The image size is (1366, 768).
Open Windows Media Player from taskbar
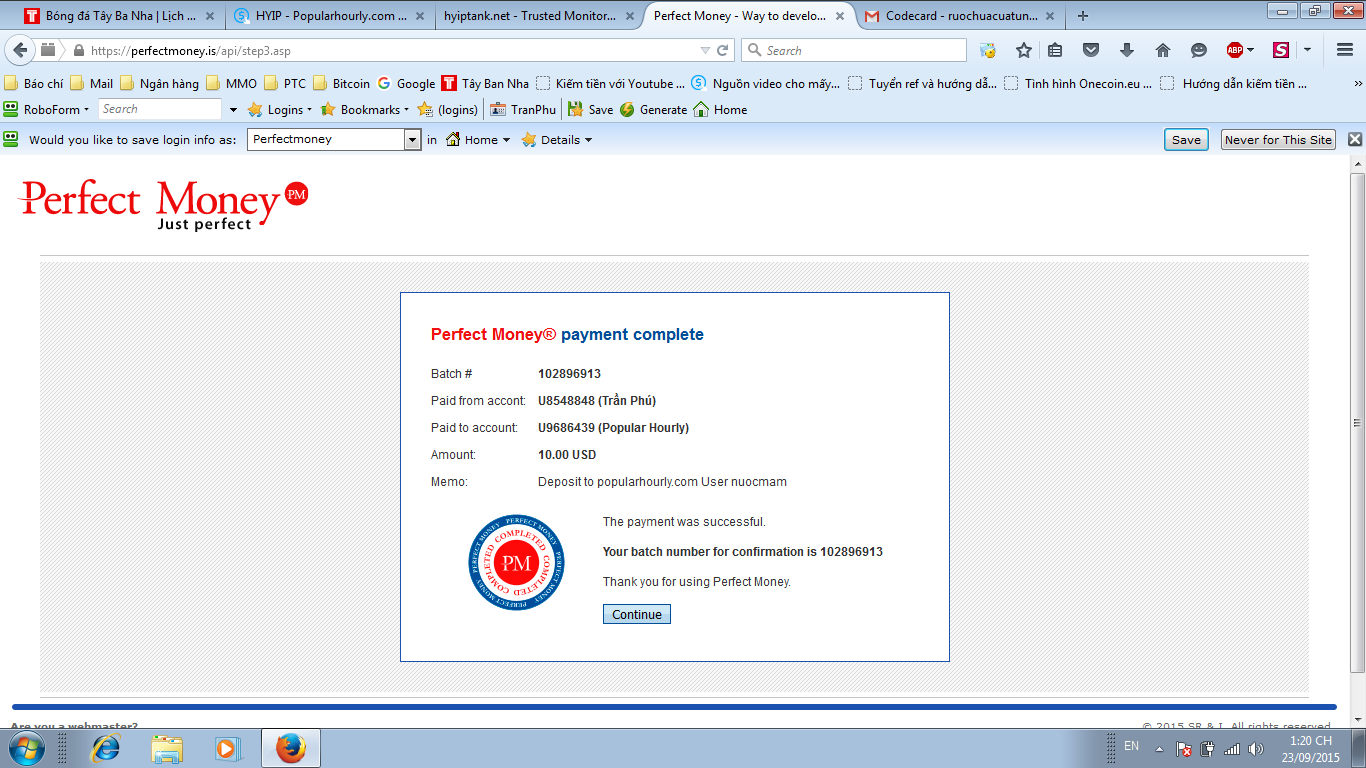coord(228,747)
